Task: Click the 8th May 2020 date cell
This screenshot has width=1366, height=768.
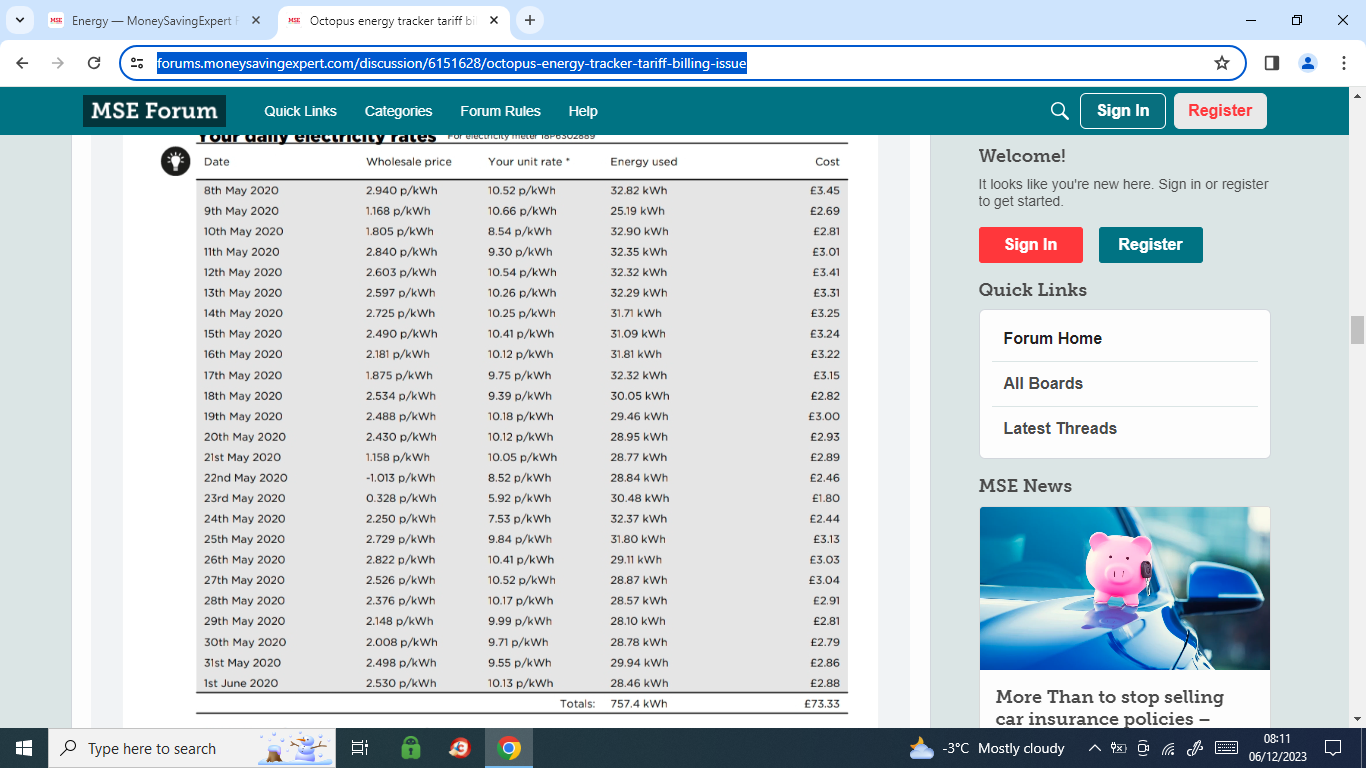Action: (241, 190)
